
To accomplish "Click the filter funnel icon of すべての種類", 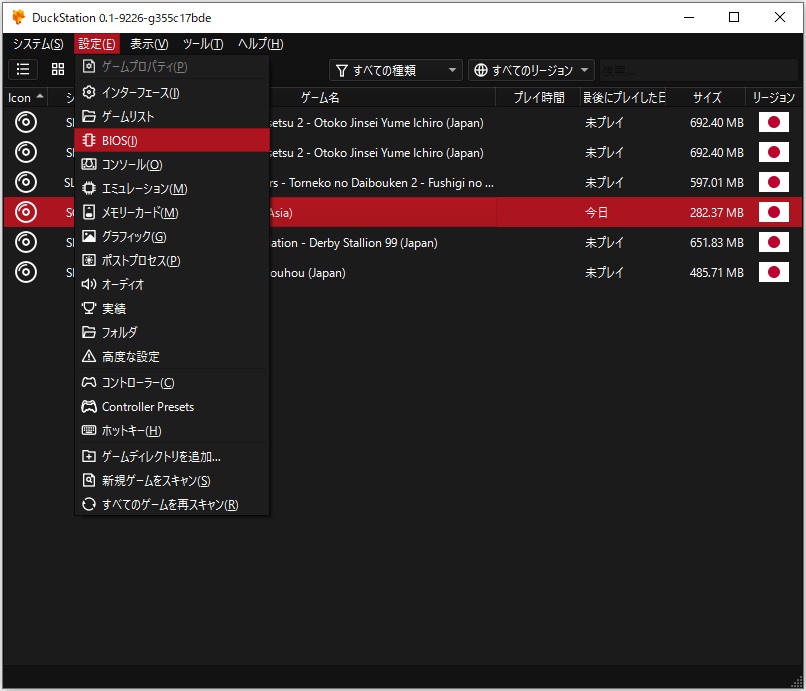I will 341,70.
